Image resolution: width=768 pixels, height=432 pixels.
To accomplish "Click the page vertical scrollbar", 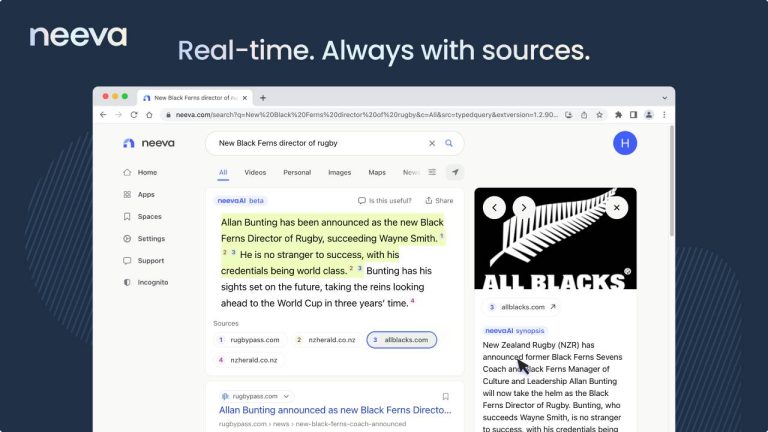I will pos(672,181).
